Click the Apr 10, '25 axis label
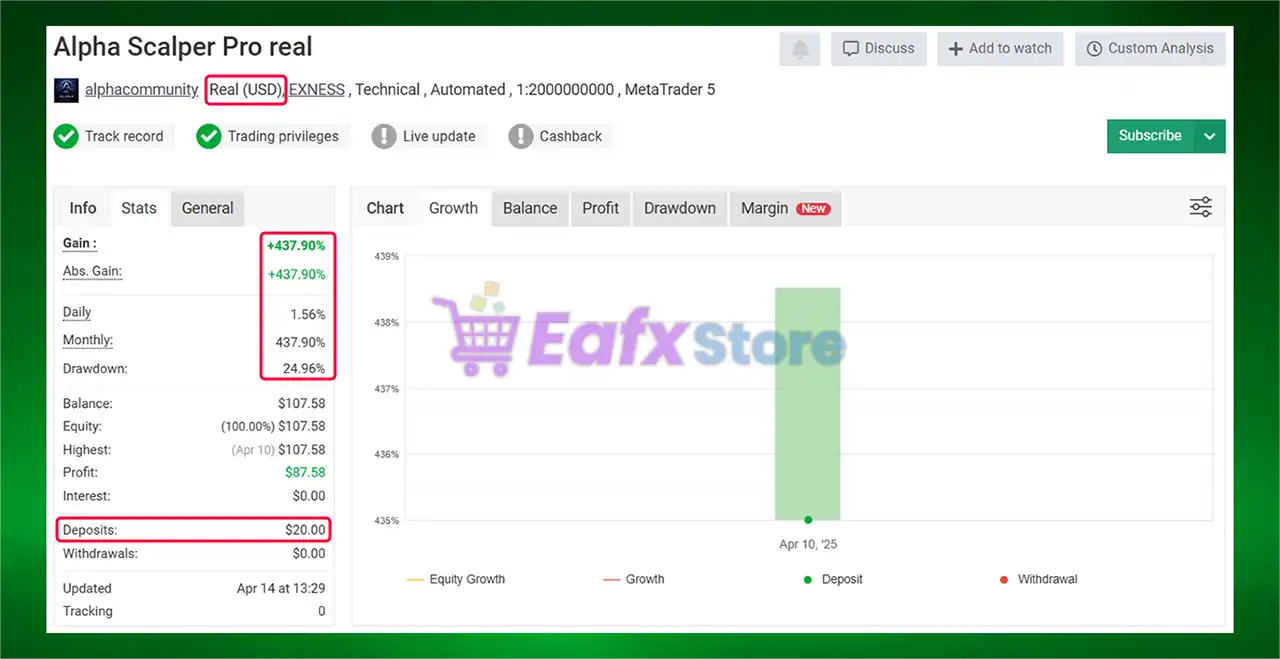The image size is (1280, 659). tap(808, 545)
